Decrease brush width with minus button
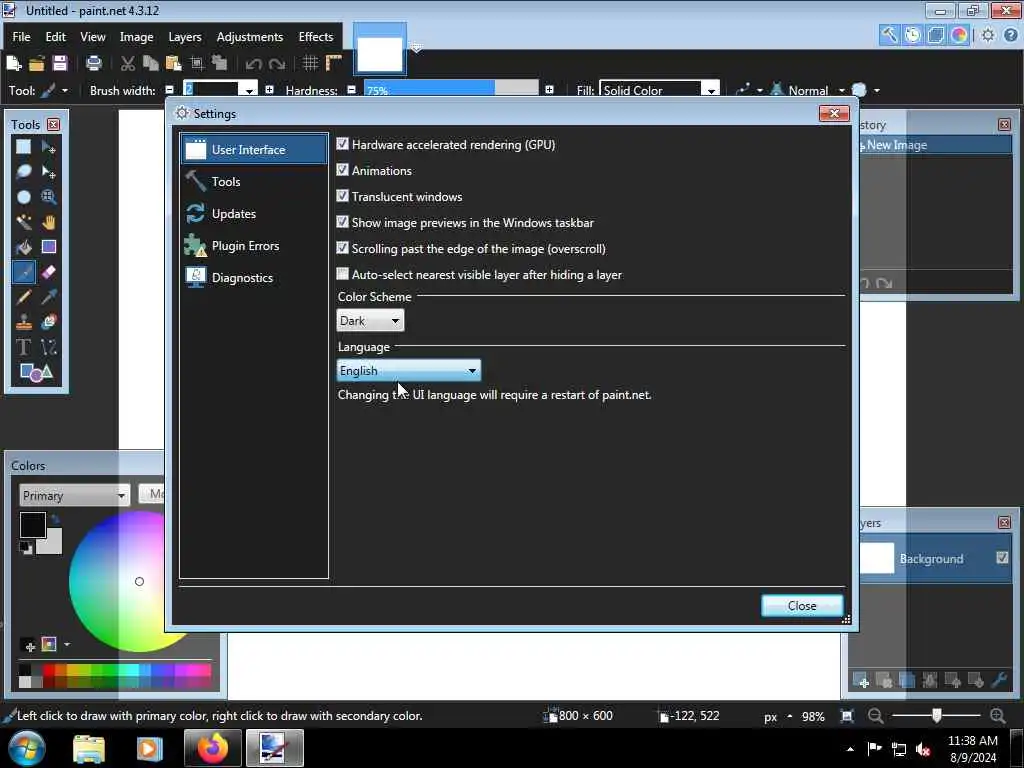Image resolution: width=1024 pixels, height=768 pixels. (170, 89)
